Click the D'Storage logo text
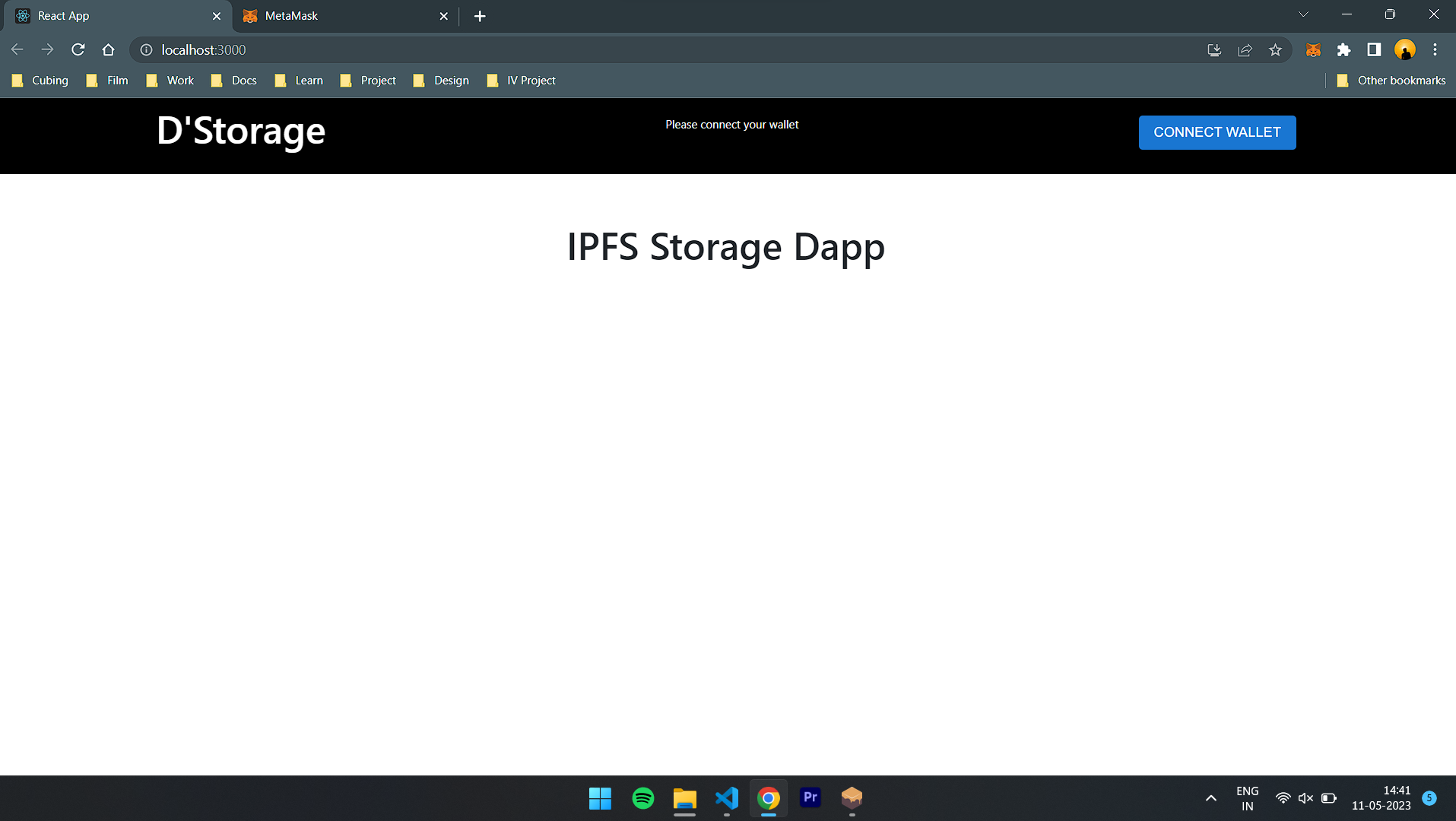The width and height of the screenshot is (1456, 821). pos(239,131)
